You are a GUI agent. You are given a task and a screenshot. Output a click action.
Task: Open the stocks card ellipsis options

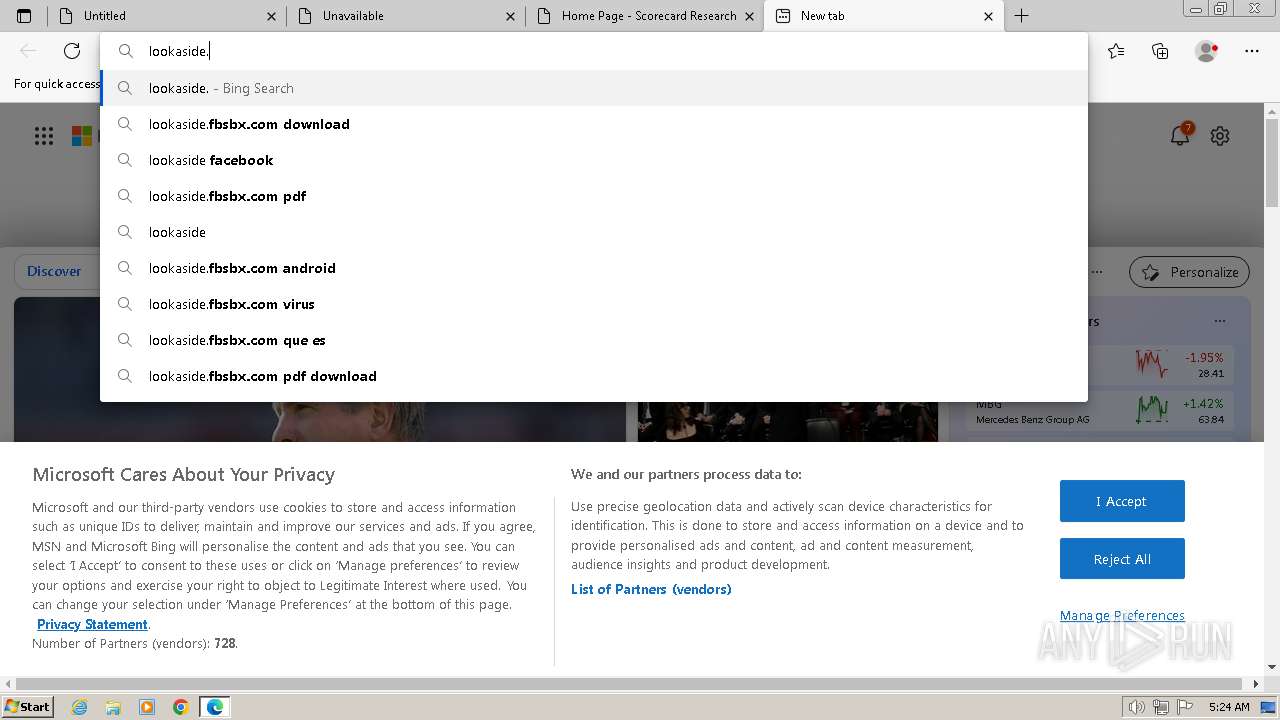pyautogui.click(x=1220, y=321)
